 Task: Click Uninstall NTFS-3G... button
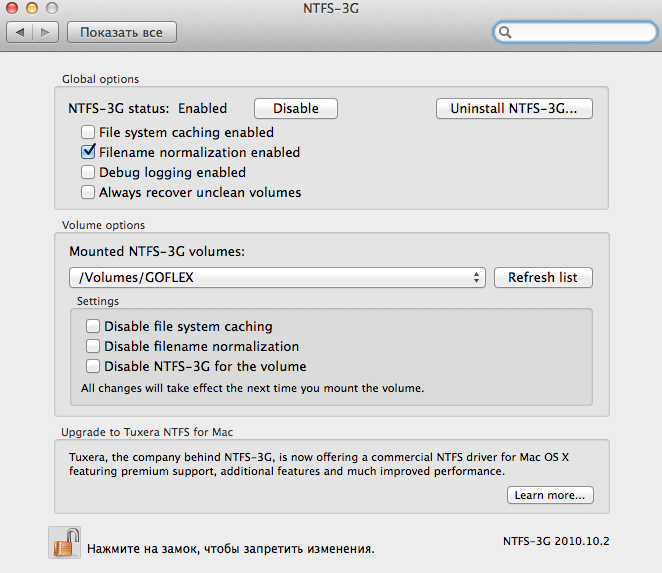tap(514, 109)
